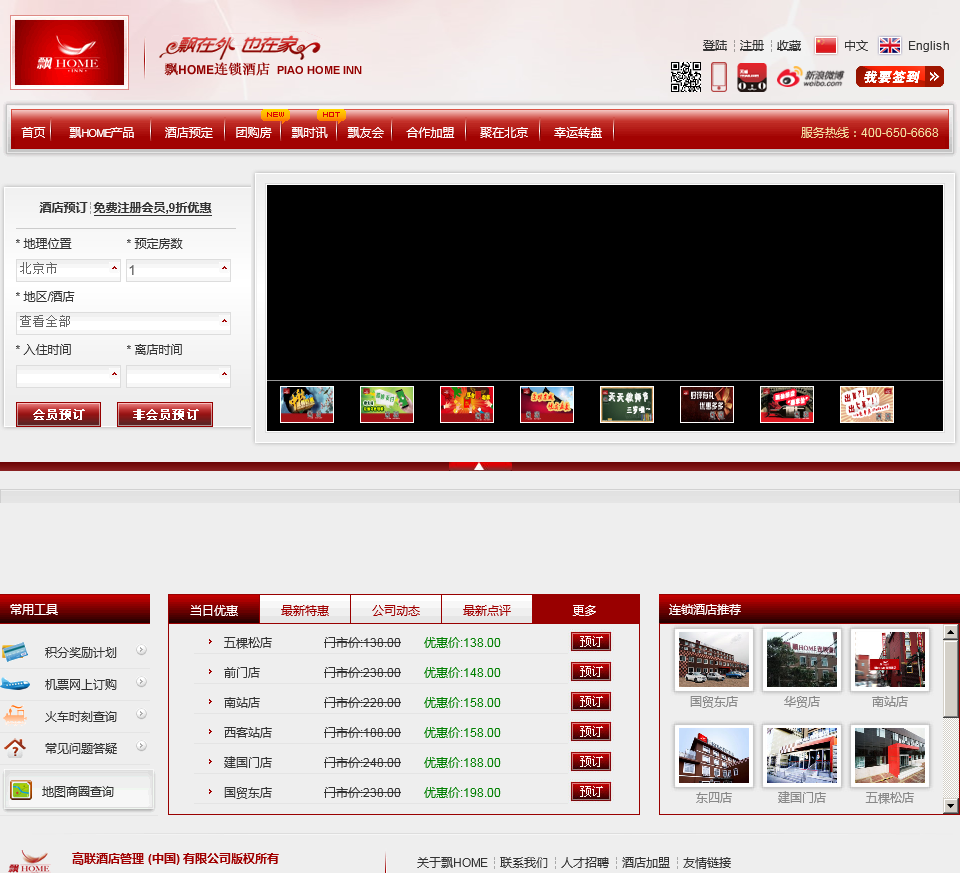Book 西客站店 with 预订 button
The height and width of the screenshot is (873, 960).
pos(591,732)
